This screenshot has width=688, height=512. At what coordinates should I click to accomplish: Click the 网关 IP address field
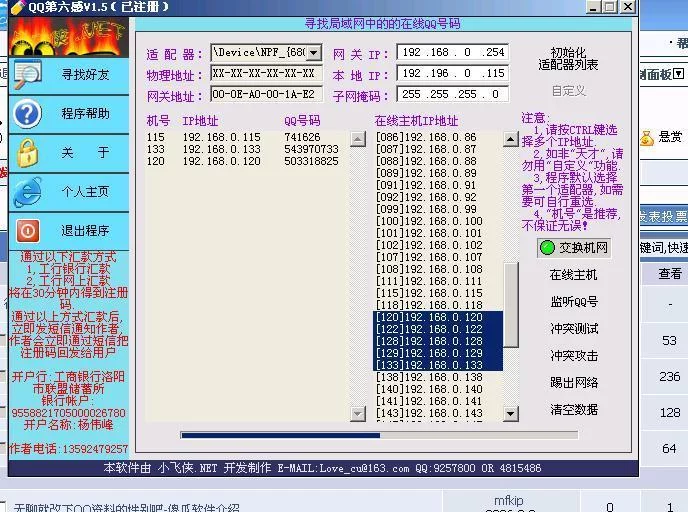click(452, 52)
